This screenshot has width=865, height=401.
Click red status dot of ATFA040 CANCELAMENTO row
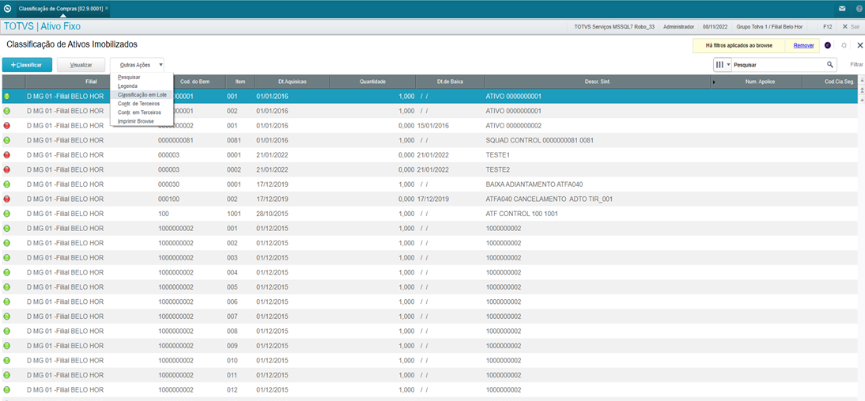click(x=7, y=199)
